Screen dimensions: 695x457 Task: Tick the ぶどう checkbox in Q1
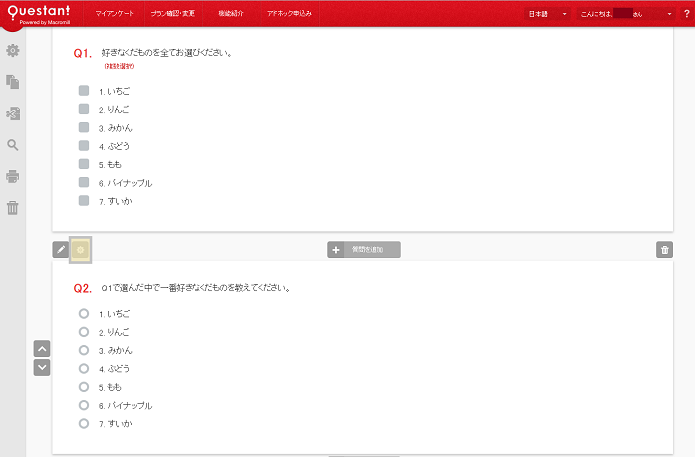tap(84, 146)
